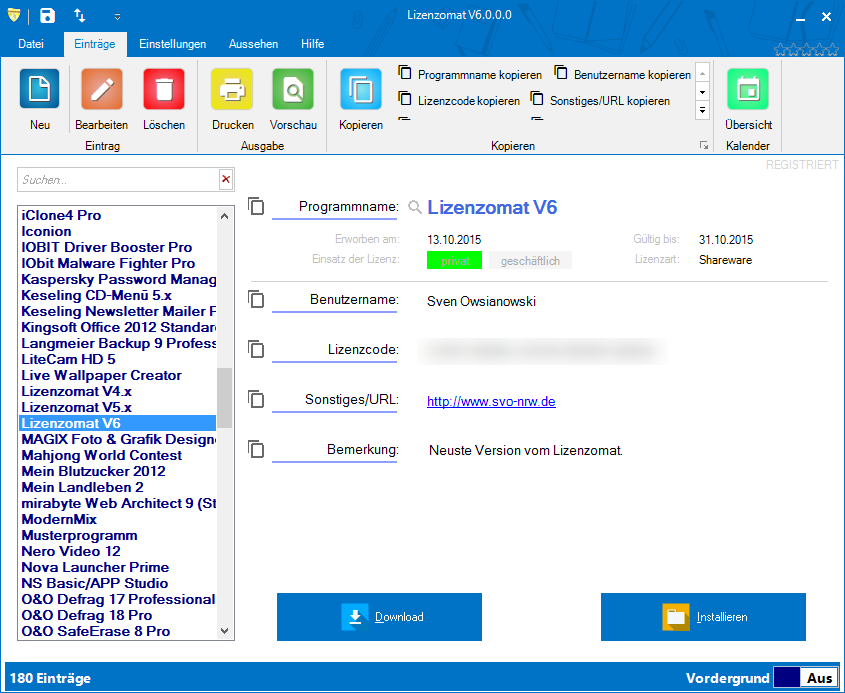Click the Download button
Screen dimensions: 845x693
pyautogui.click(x=379, y=617)
